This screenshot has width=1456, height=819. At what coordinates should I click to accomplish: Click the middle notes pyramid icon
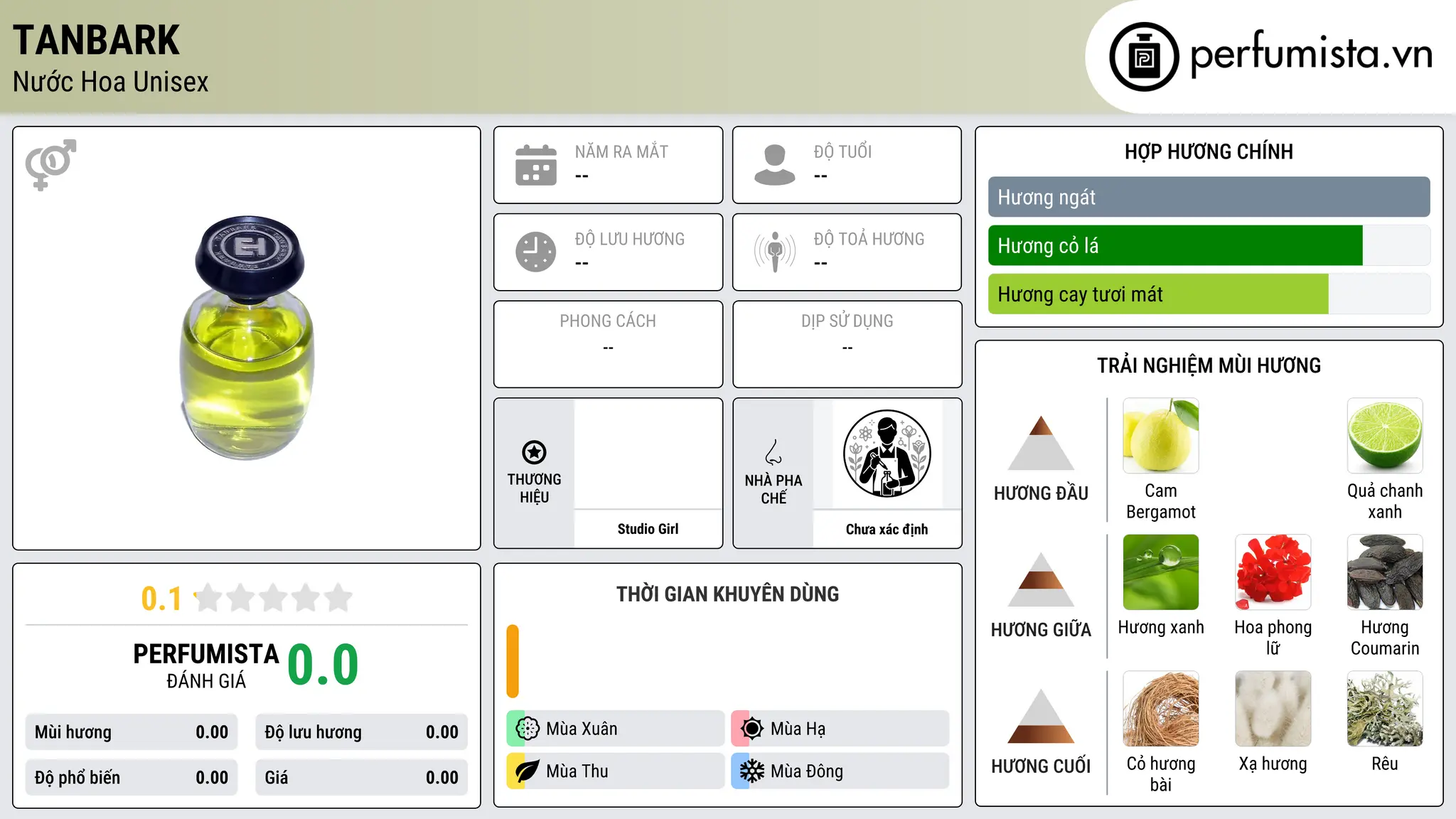1041,579
